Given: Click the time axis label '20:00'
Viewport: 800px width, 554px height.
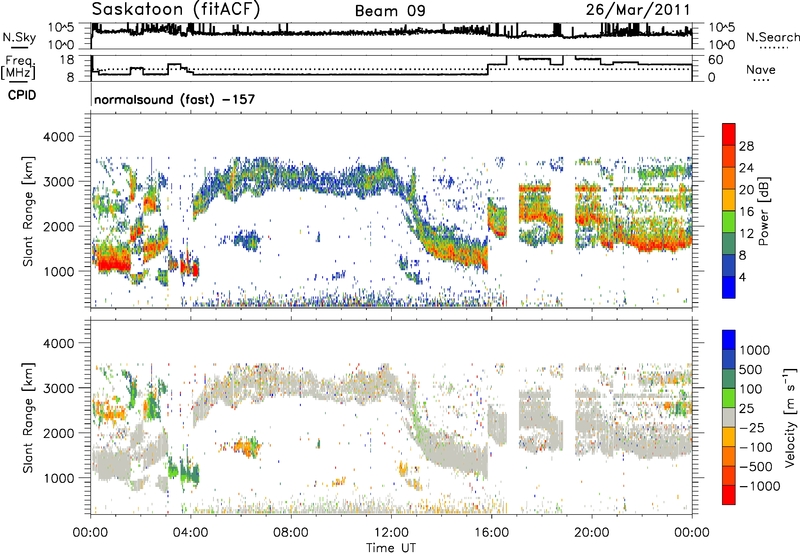Looking at the screenshot, I should click(x=591, y=533).
